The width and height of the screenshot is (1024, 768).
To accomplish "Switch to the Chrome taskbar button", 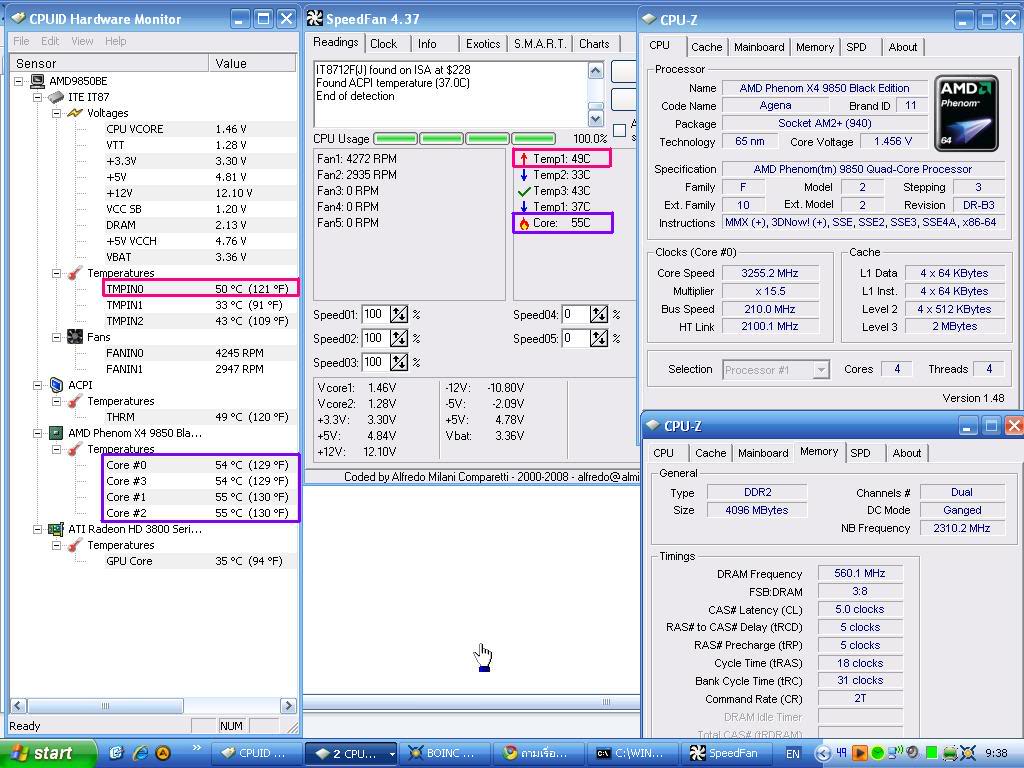I will click(537, 754).
